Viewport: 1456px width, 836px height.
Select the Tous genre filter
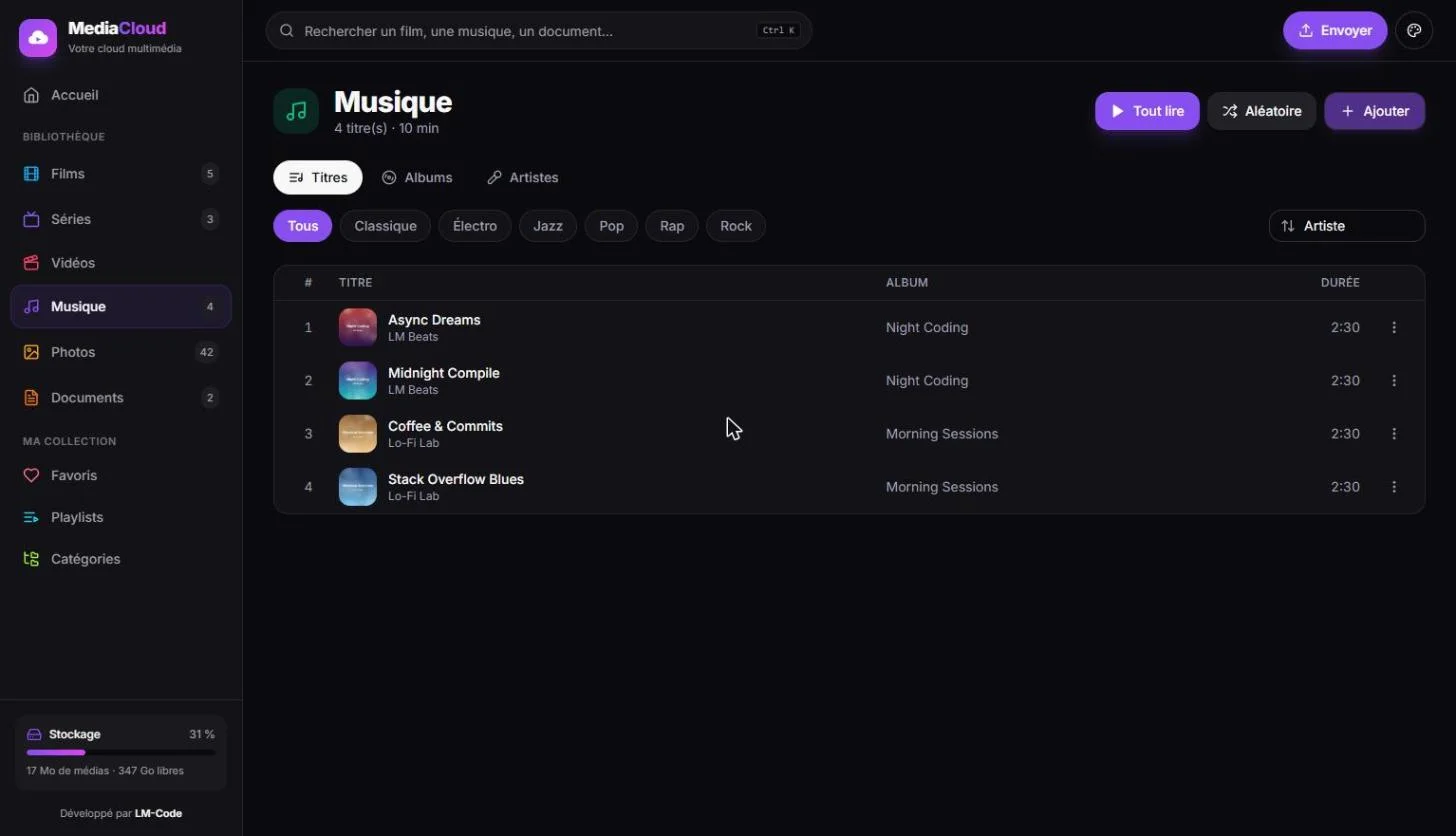pyautogui.click(x=303, y=226)
